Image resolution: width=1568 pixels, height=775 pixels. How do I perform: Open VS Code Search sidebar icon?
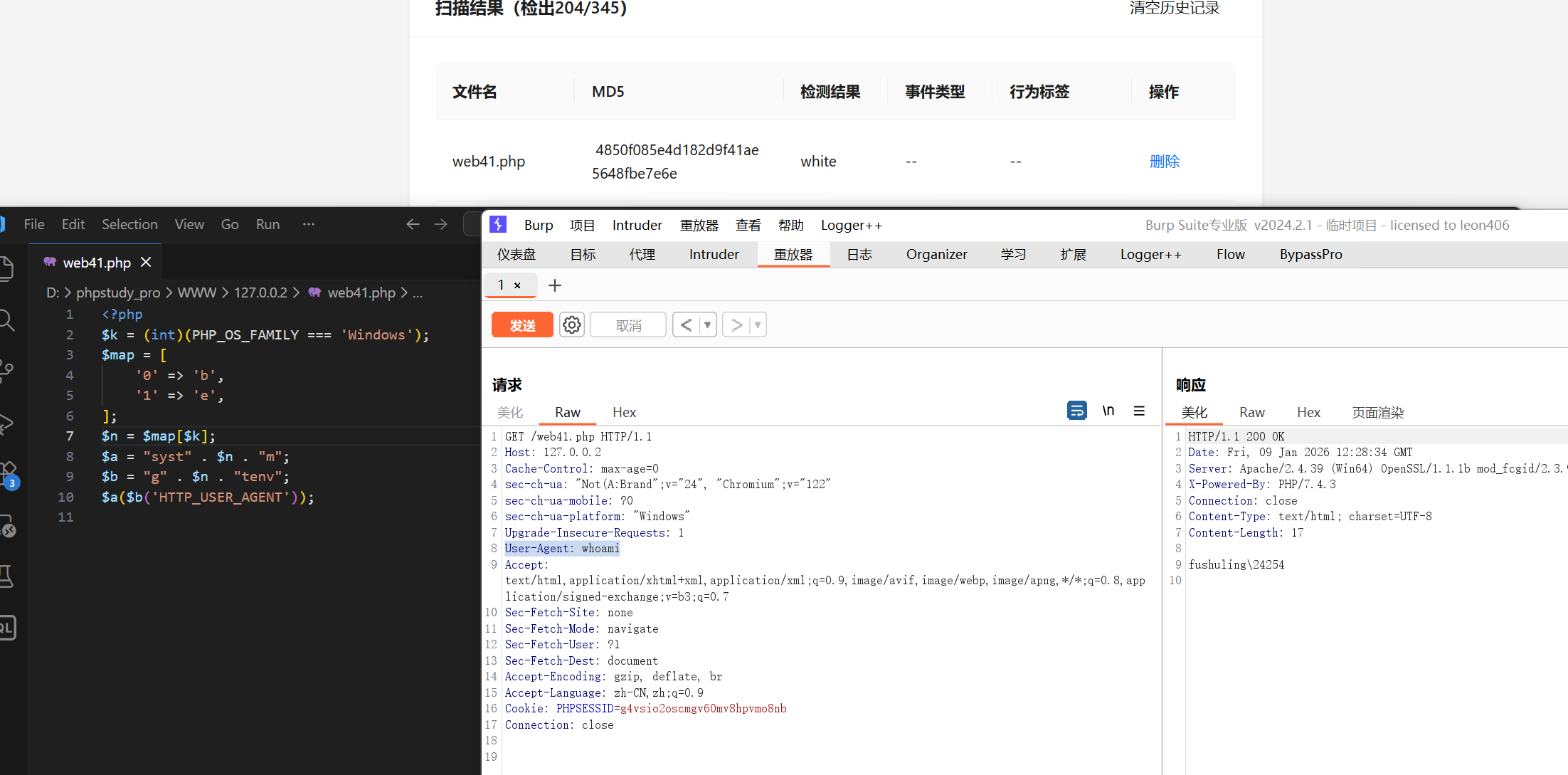7,320
